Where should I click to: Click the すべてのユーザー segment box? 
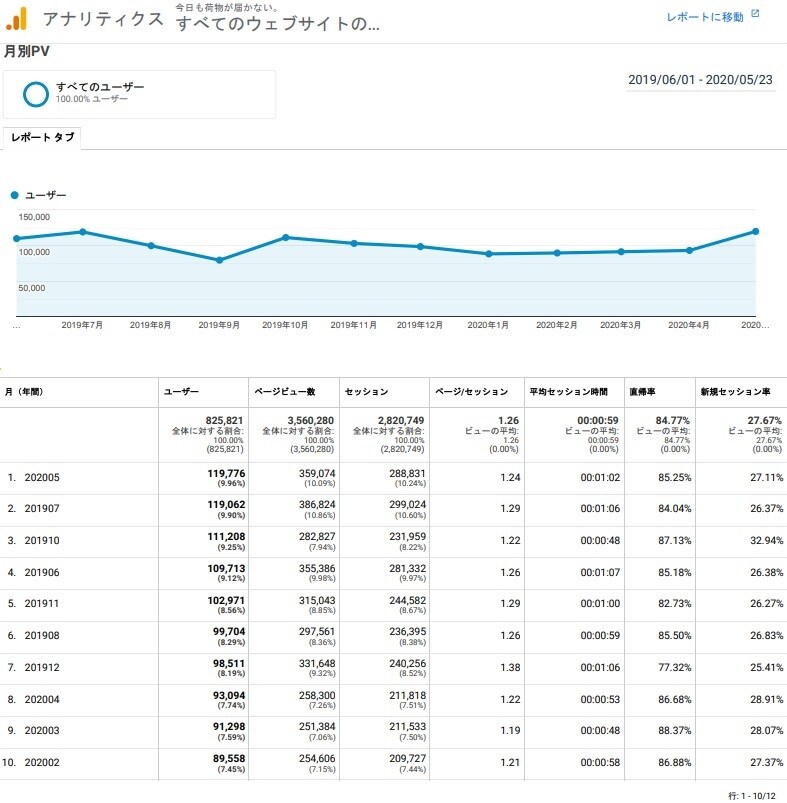(x=139, y=95)
